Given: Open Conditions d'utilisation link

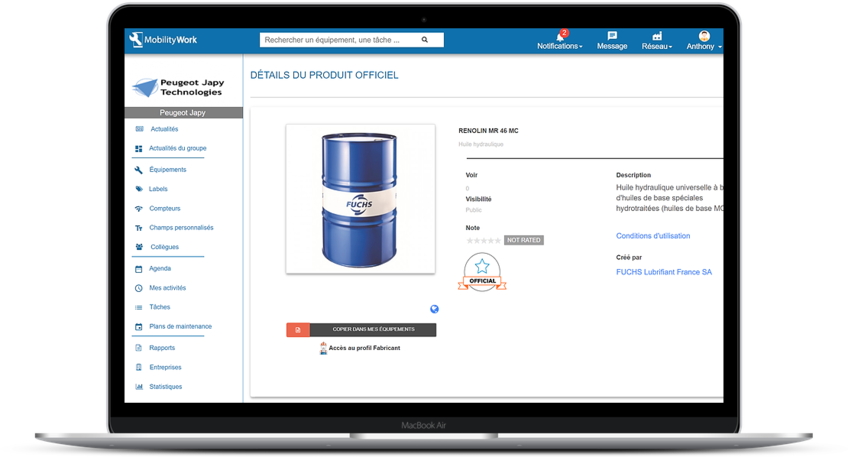Looking at the screenshot, I should pyautogui.click(x=653, y=236).
